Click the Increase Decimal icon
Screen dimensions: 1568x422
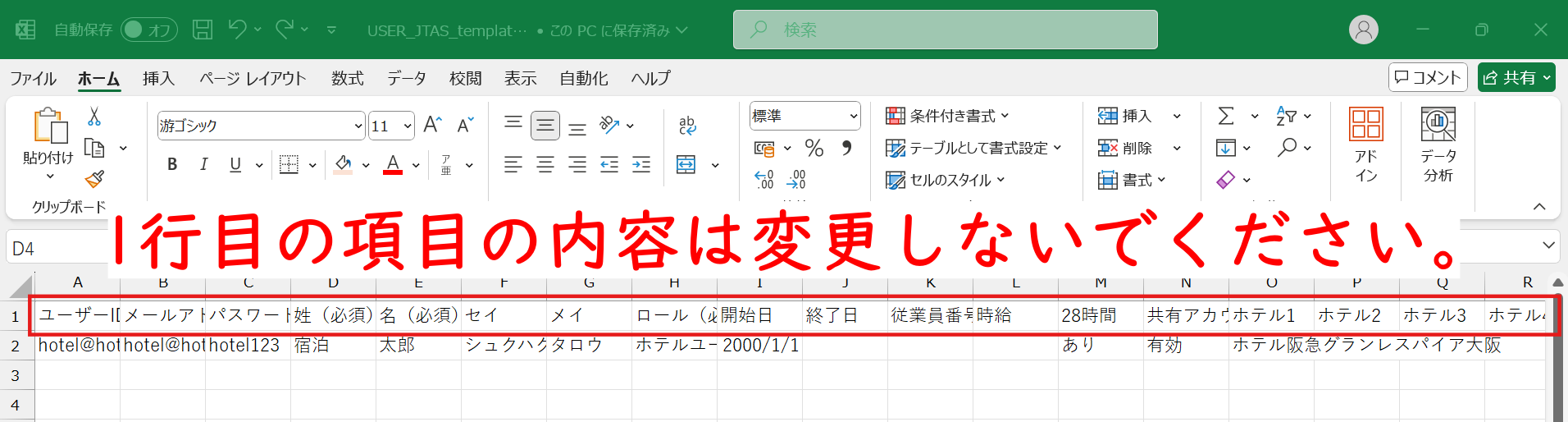pos(764,179)
